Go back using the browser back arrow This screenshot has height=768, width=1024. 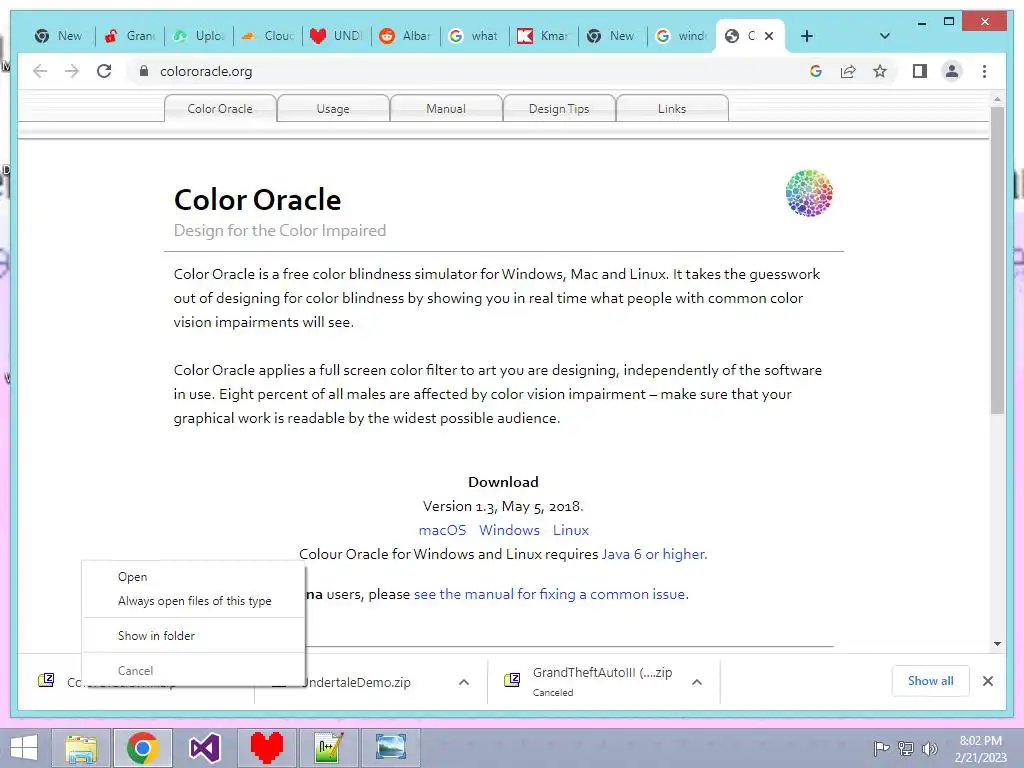click(40, 71)
